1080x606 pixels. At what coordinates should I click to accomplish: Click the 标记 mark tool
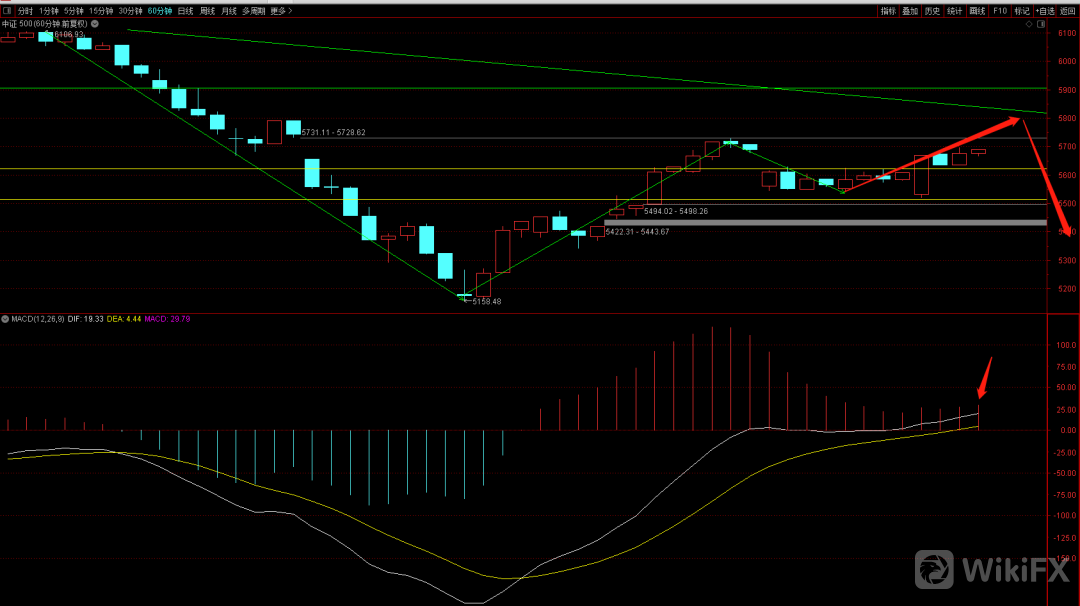click(1021, 11)
